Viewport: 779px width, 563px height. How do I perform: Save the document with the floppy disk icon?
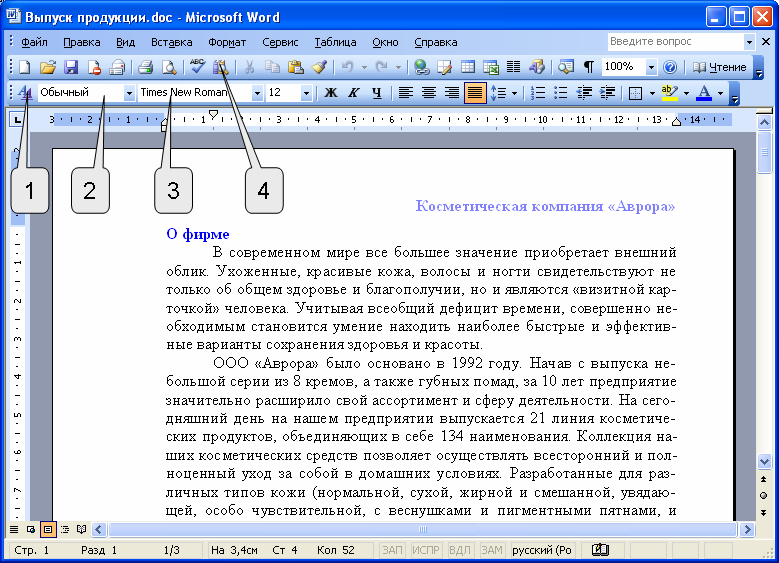[71, 67]
